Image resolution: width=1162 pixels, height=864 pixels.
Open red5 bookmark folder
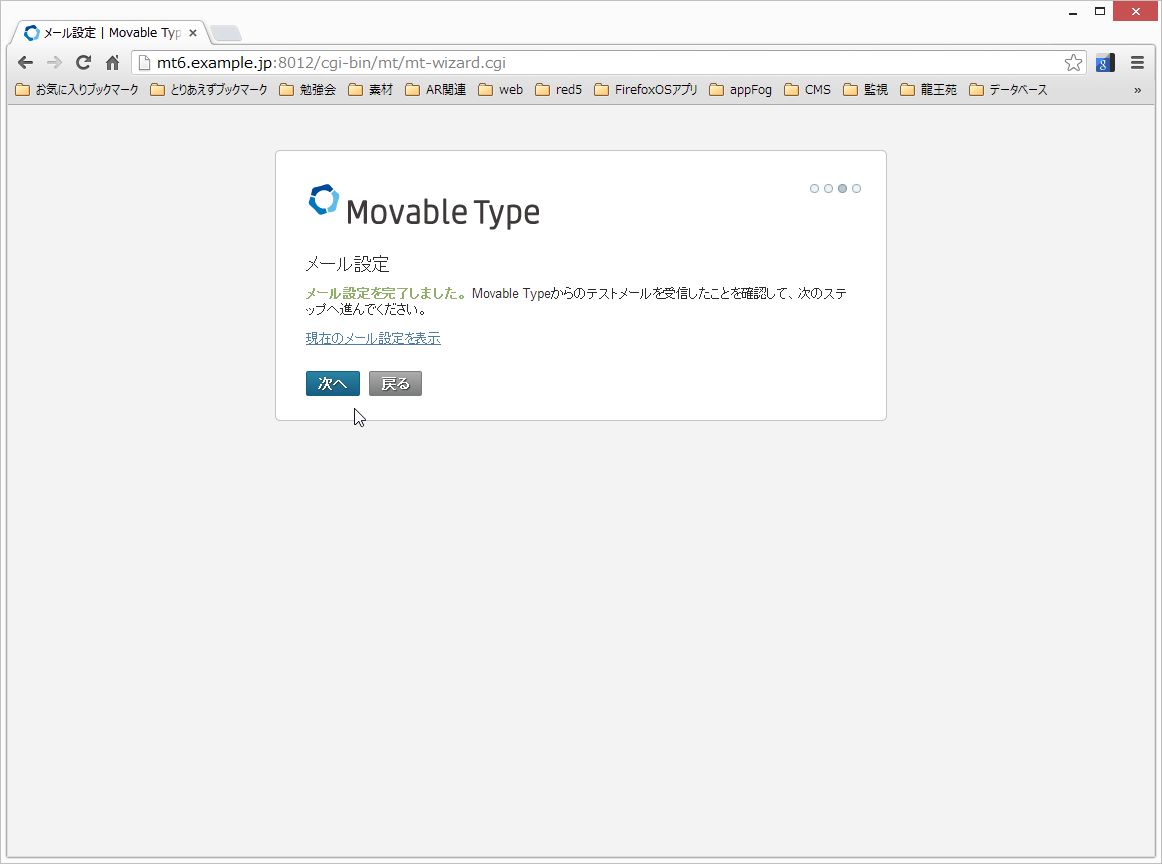click(x=559, y=90)
